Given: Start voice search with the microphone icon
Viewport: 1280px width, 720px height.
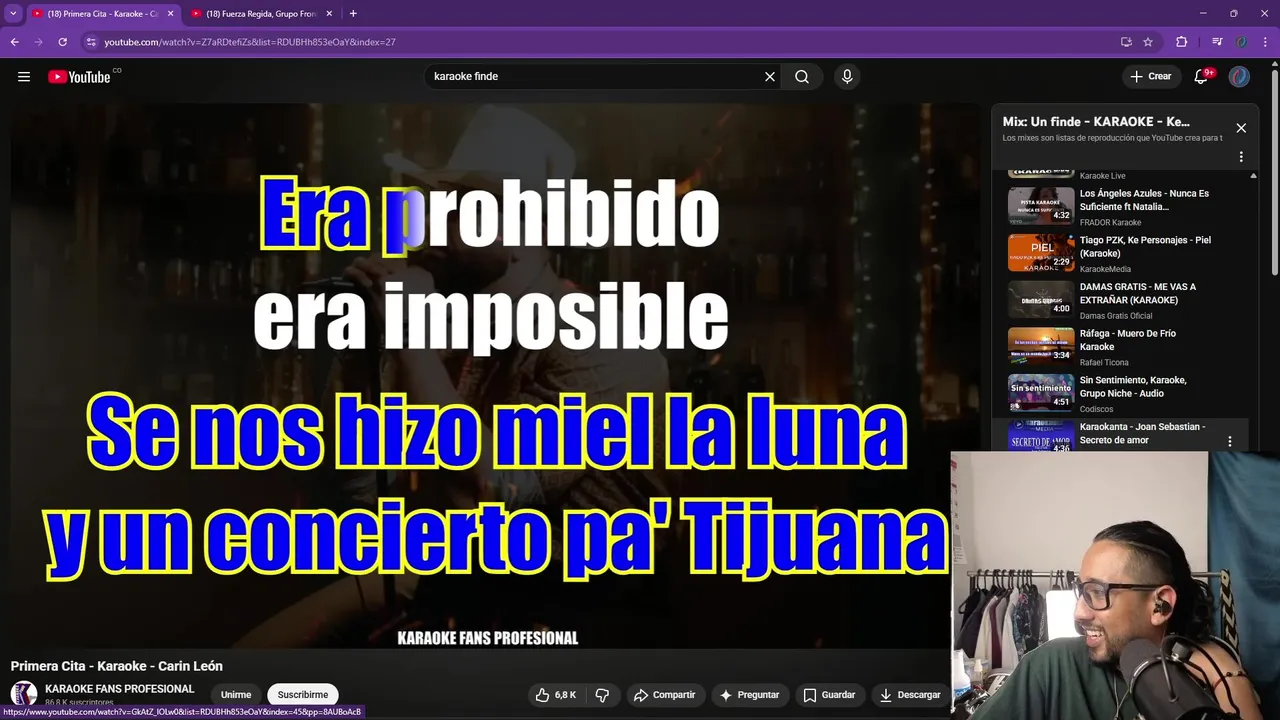Looking at the screenshot, I should pyautogui.click(x=847, y=77).
